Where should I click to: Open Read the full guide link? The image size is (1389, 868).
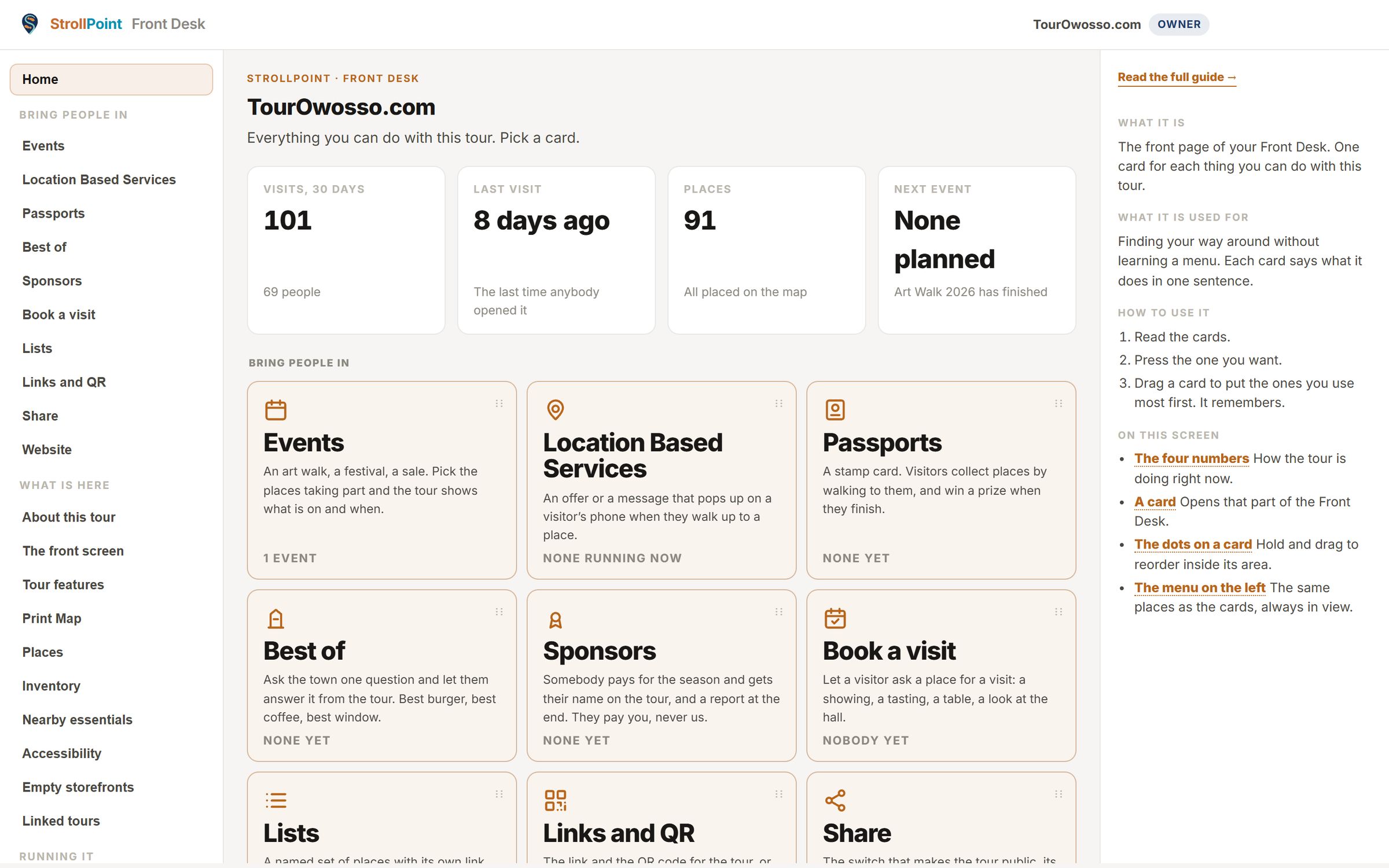click(1177, 77)
